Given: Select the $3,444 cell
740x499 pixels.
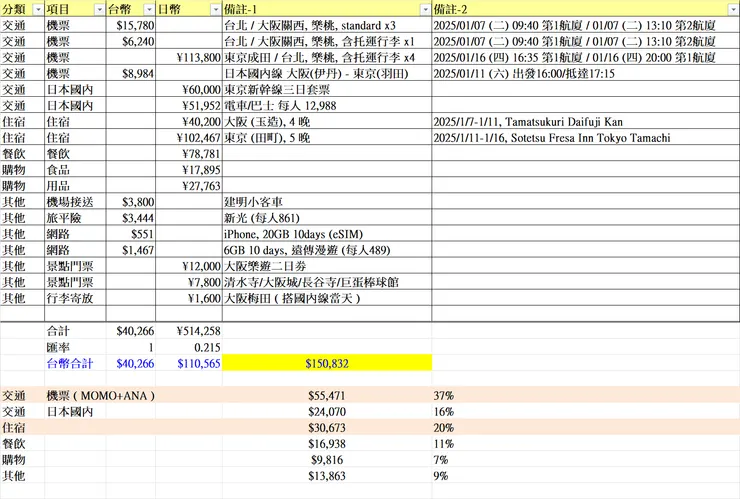Looking at the screenshot, I should click(131, 218).
